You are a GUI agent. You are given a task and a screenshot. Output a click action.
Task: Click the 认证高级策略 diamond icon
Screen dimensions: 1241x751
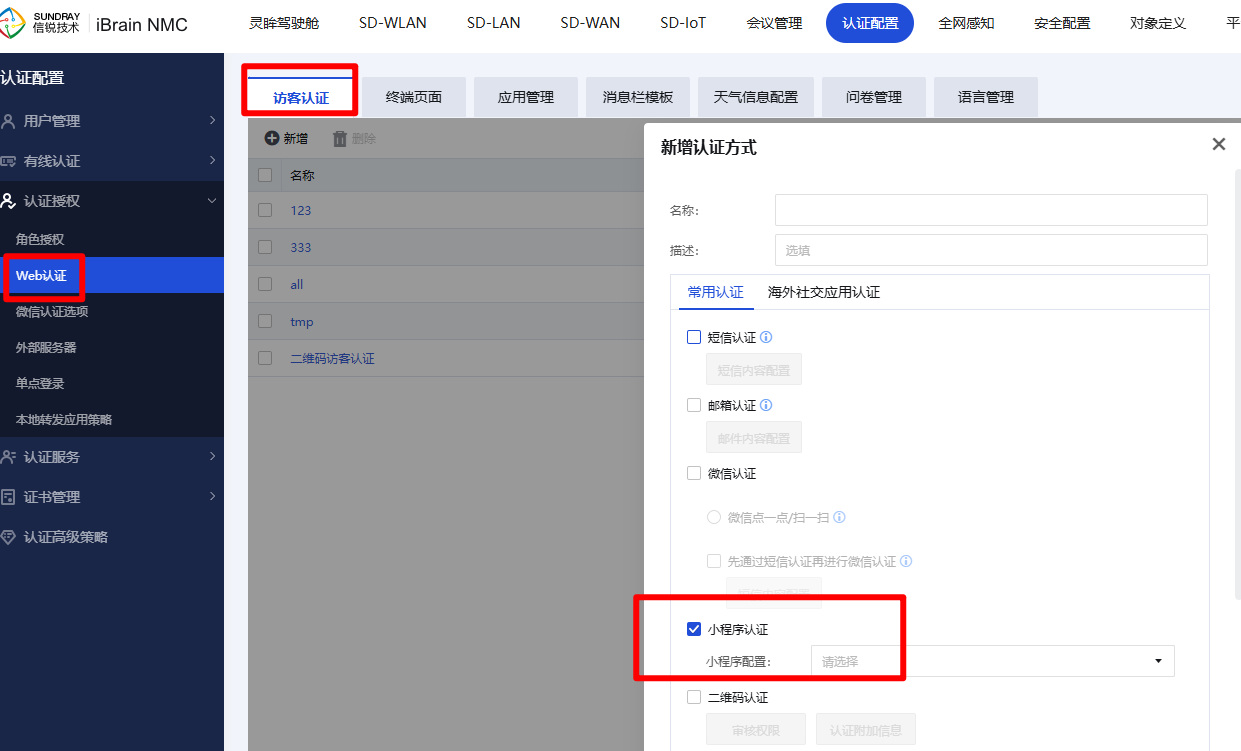click(x=9, y=537)
